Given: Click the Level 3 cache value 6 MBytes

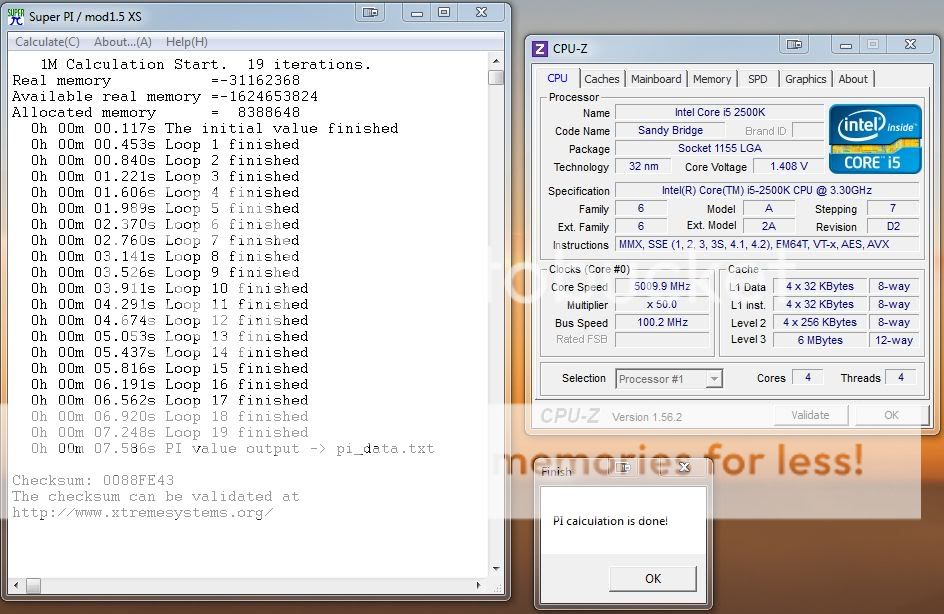Looking at the screenshot, I should [x=820, y=340].
